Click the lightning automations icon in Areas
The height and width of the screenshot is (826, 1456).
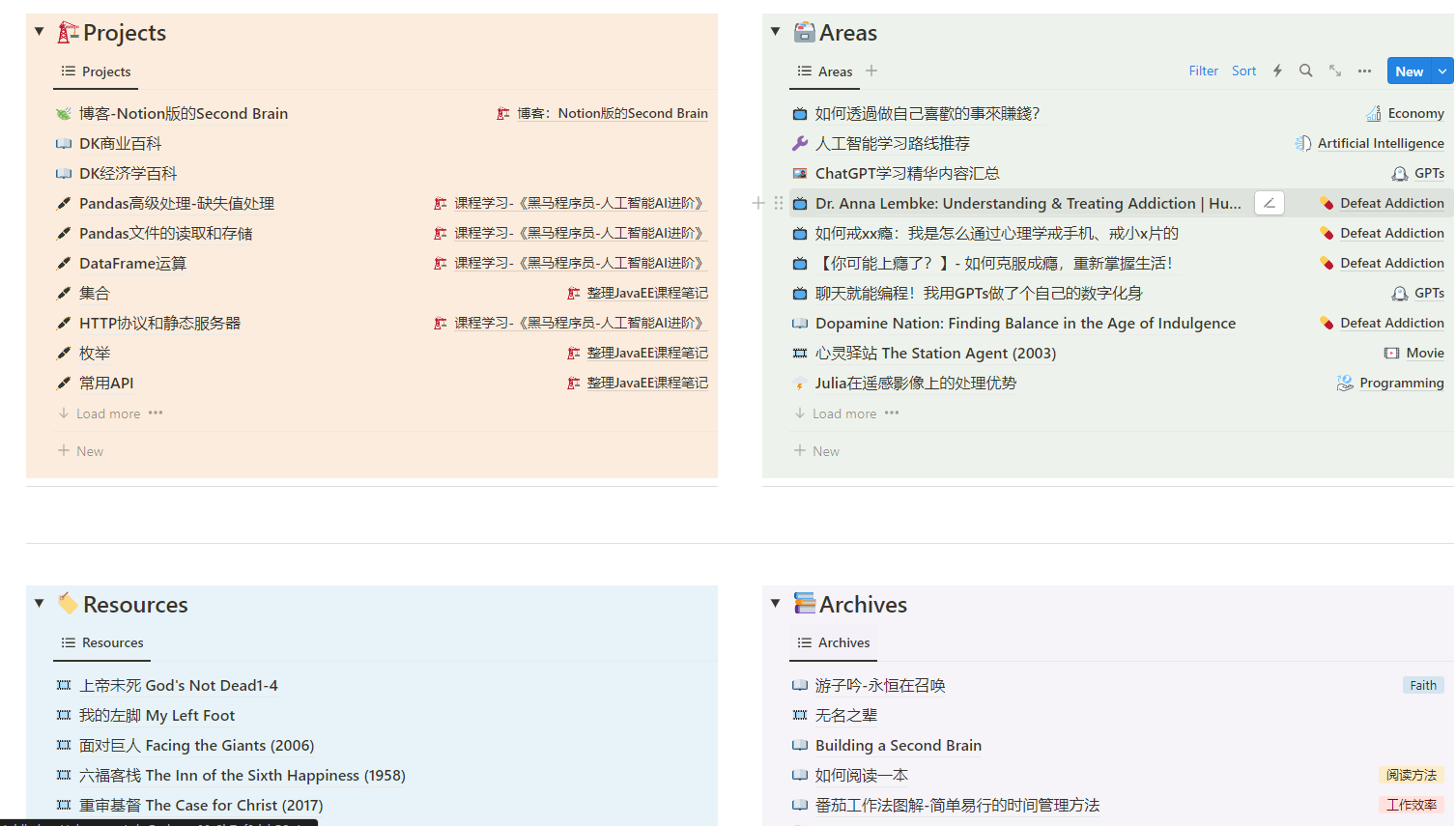(x=1277, y=71)
